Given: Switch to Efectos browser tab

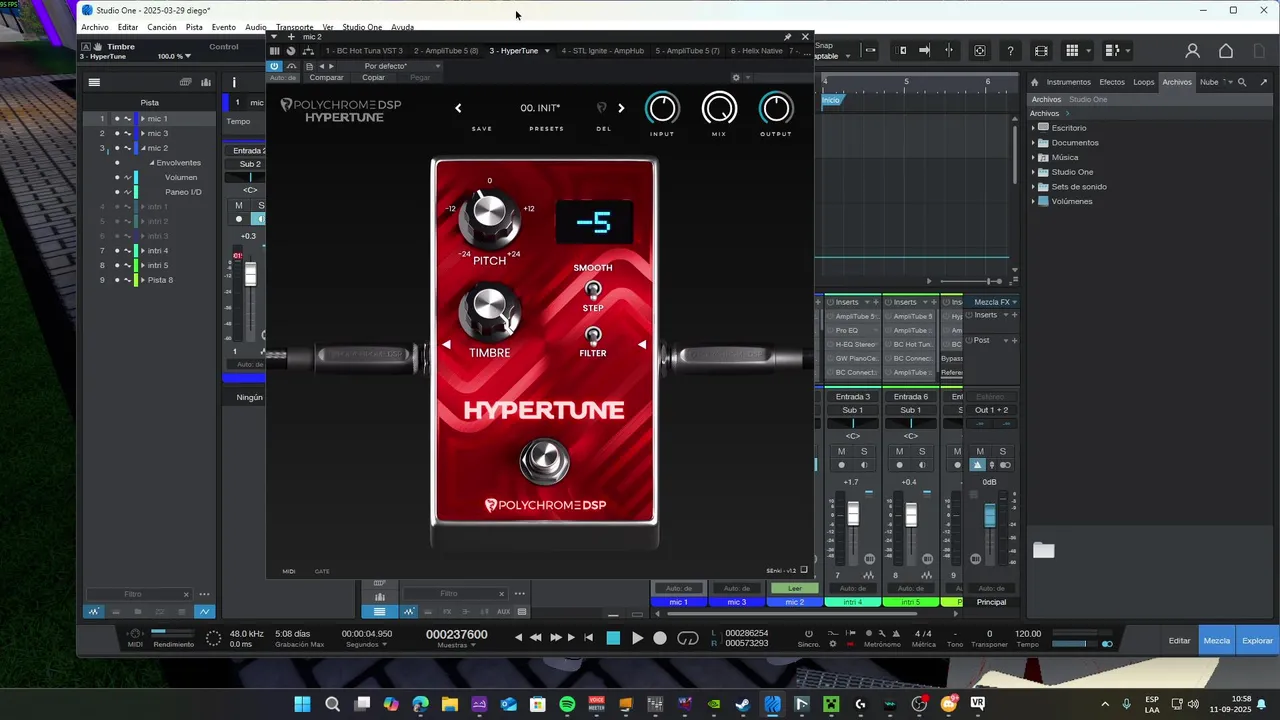Looking at the screenshot, I should click(1112, 82).
